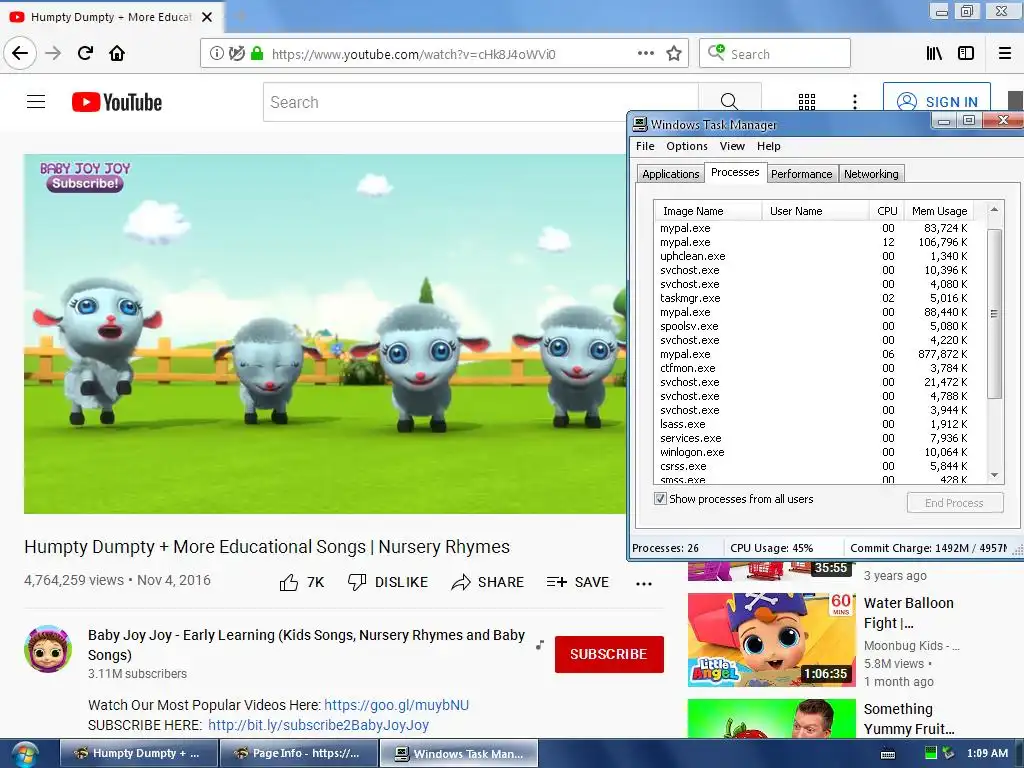Open the Something Yummy Fruit video thumbnail
Image resolution: width=1024 pixels, height=768 pixels.
pos(771,718)
